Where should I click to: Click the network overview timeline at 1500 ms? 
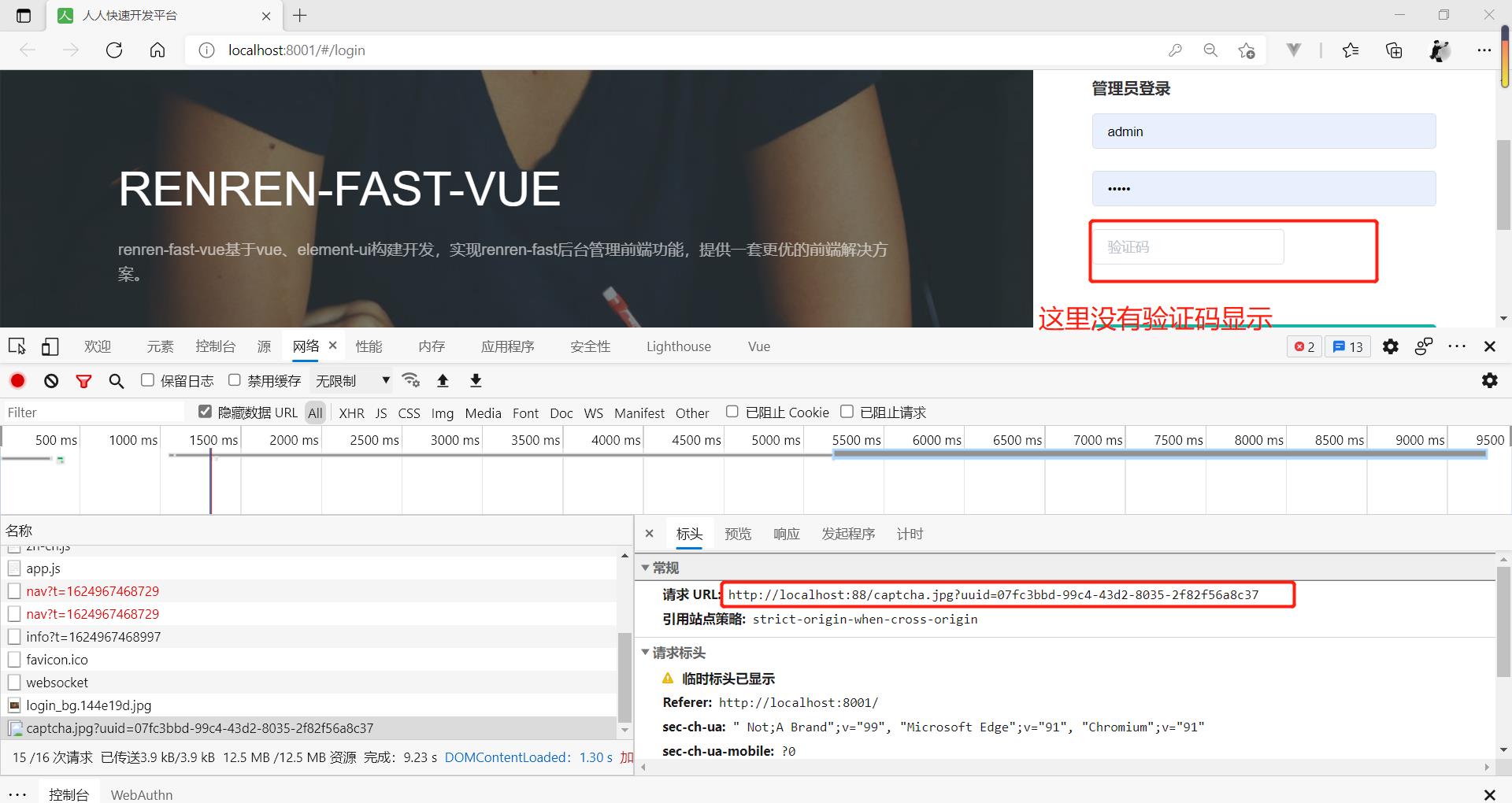[213, 440]
